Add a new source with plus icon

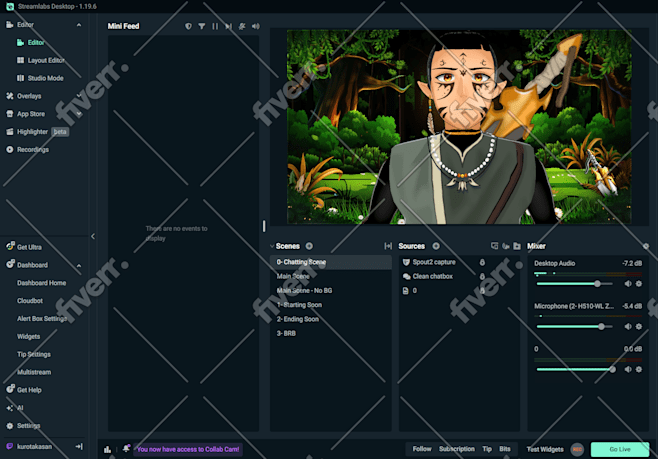click(436, 246)
